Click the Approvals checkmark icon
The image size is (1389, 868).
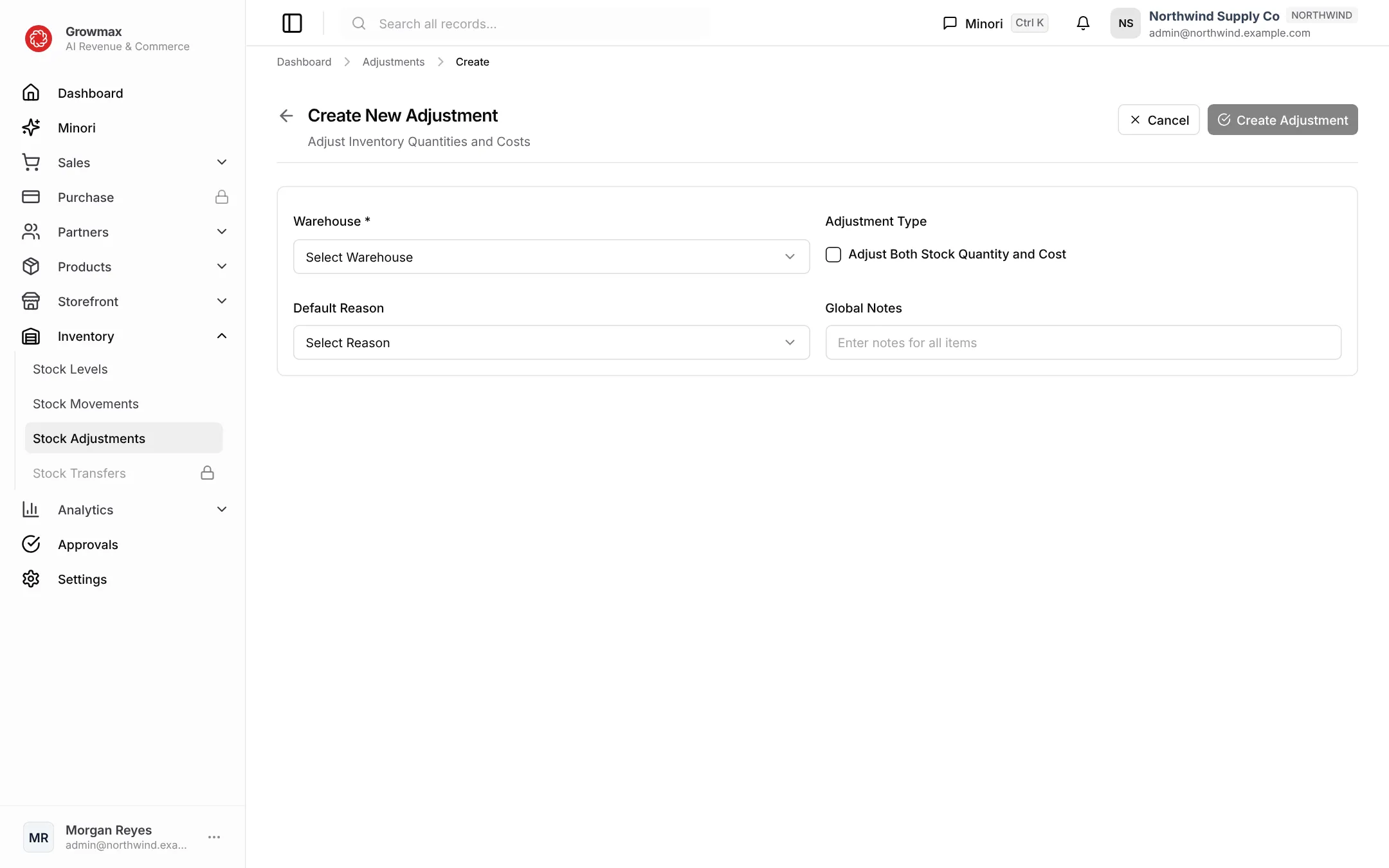coord(31,544)
